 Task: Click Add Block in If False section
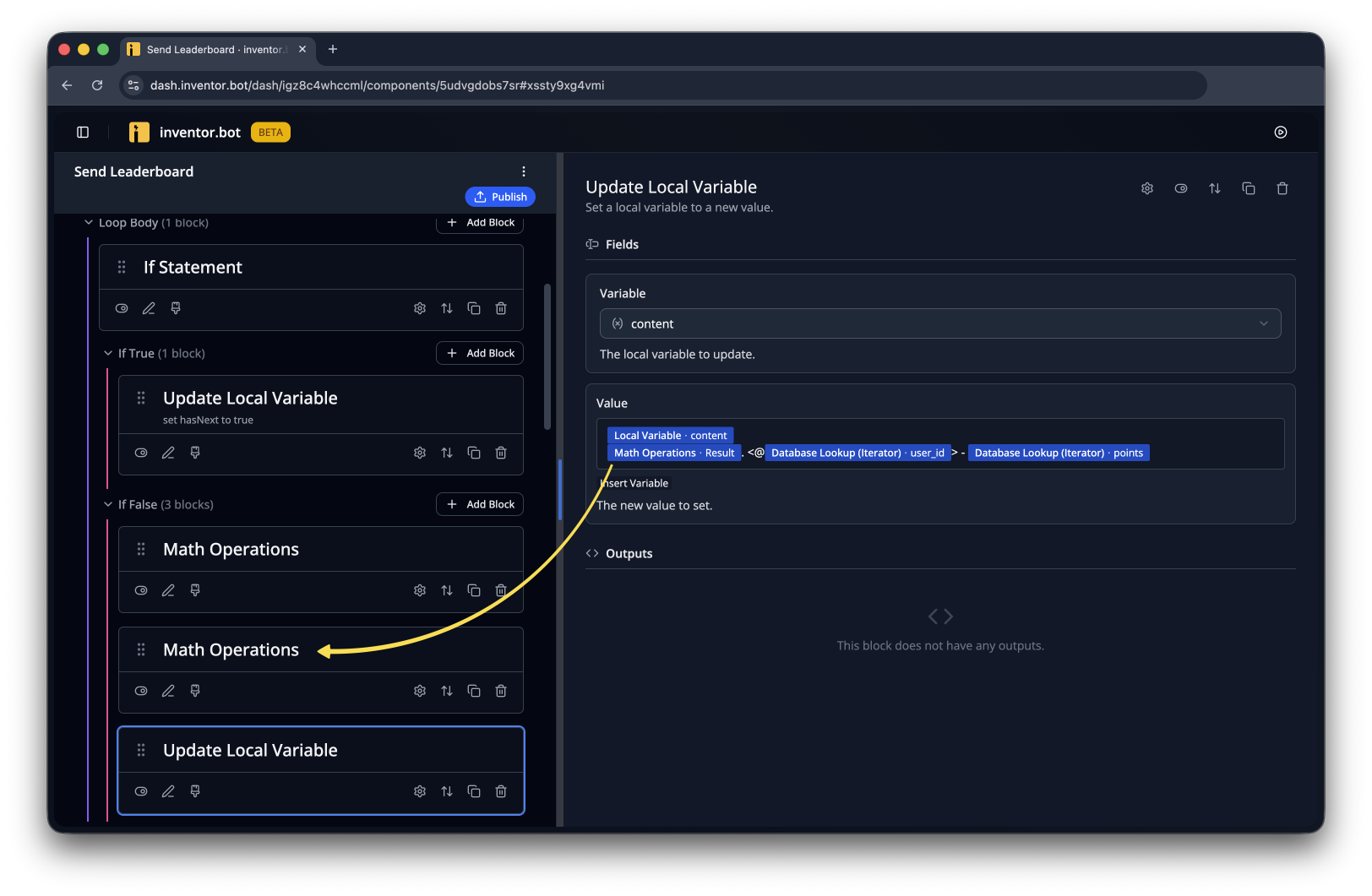(480, 504)
